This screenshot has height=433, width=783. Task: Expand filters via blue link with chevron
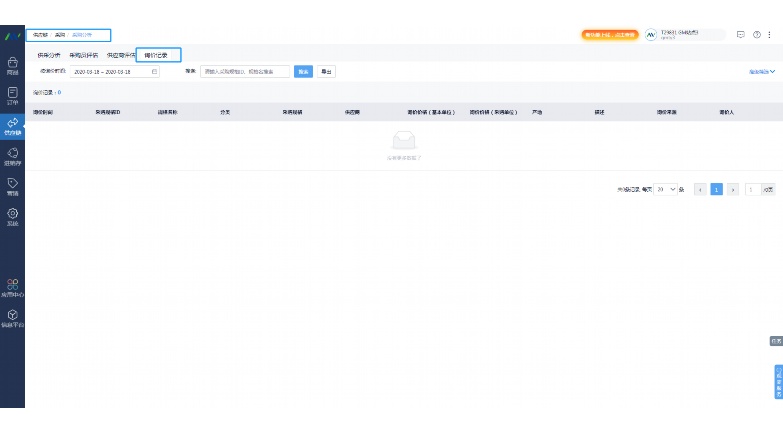[x=762, y=71]
